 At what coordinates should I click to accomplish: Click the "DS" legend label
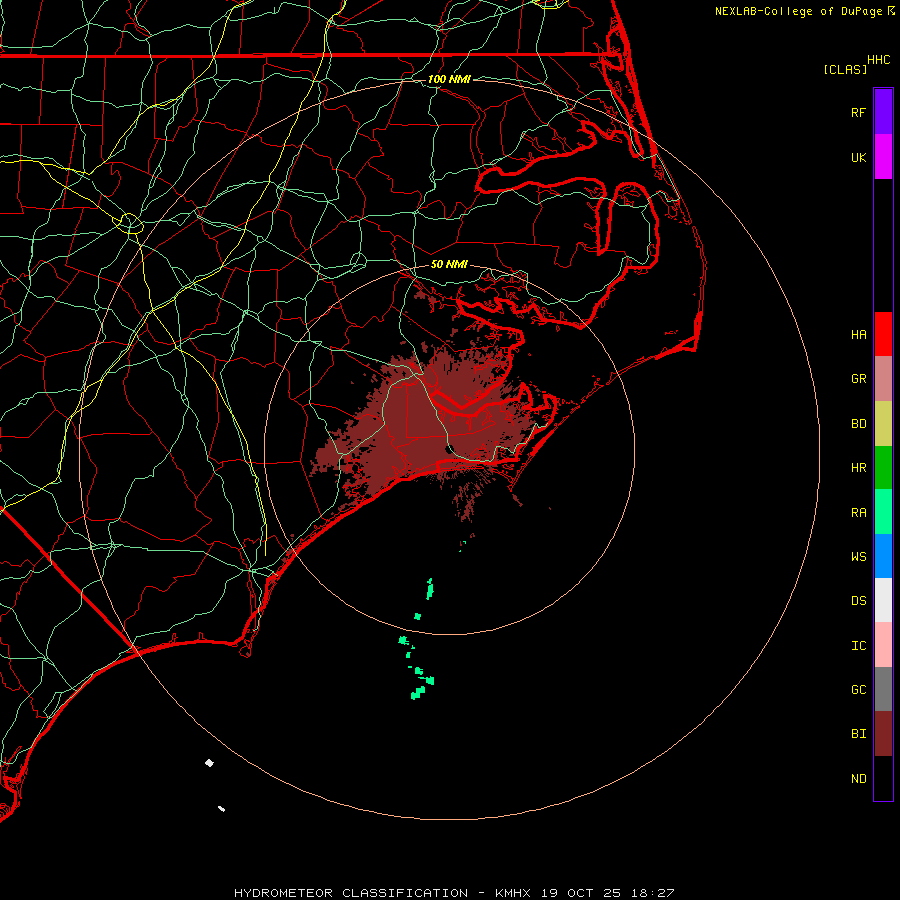coord(859,601)
